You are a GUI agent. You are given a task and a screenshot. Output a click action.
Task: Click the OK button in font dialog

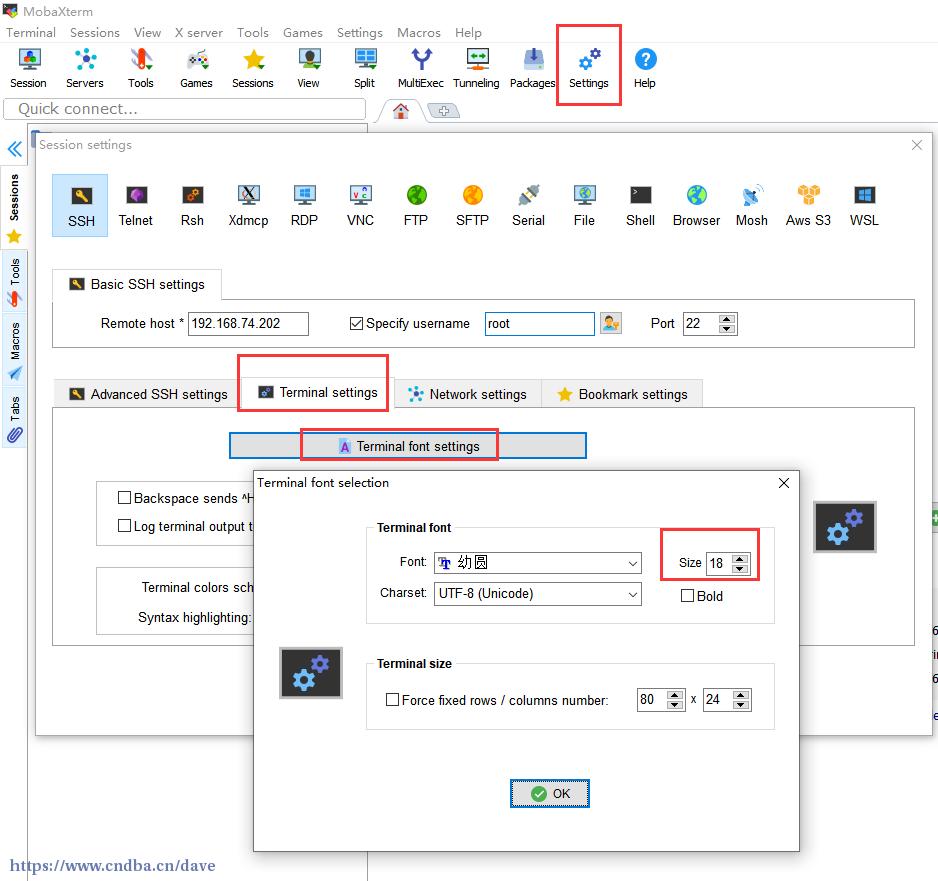pos(550,793)
